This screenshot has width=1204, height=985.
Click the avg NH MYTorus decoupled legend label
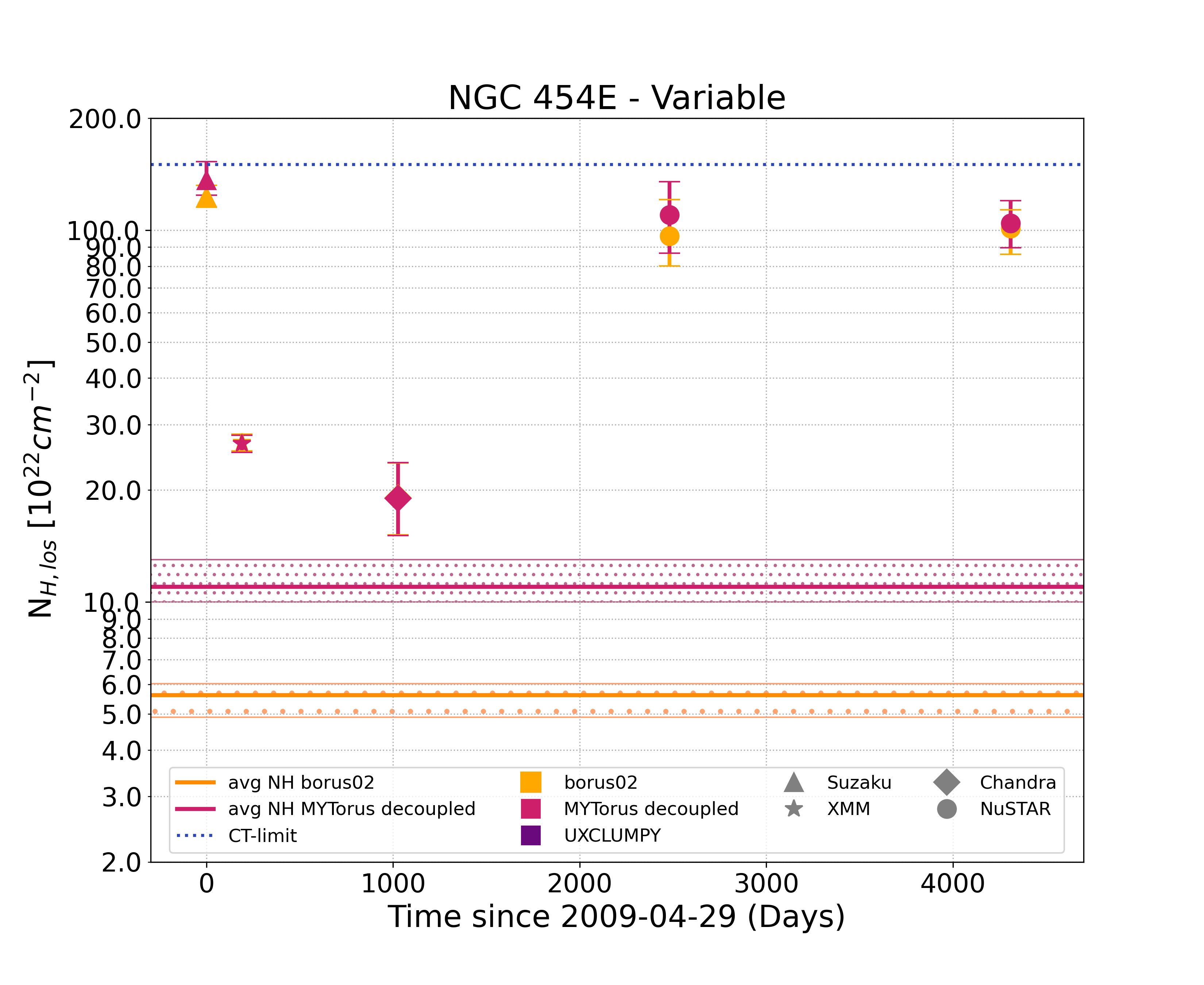tap(352, 808)
